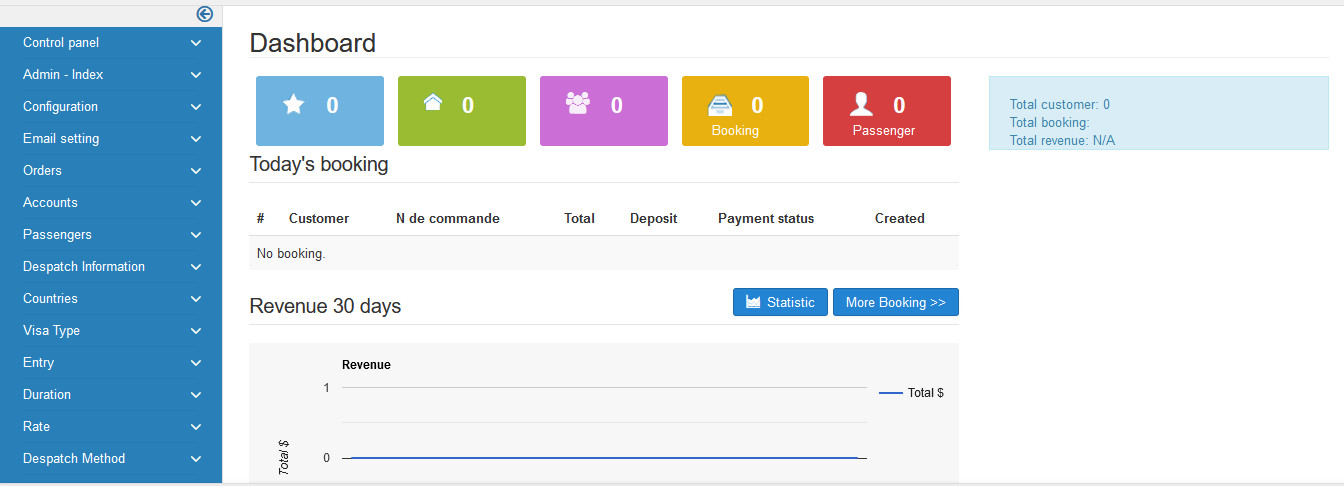The width and height of the screenshot is (1344, 486).
Task: Click the Booking label on yellow card
Action: (735, 131)
